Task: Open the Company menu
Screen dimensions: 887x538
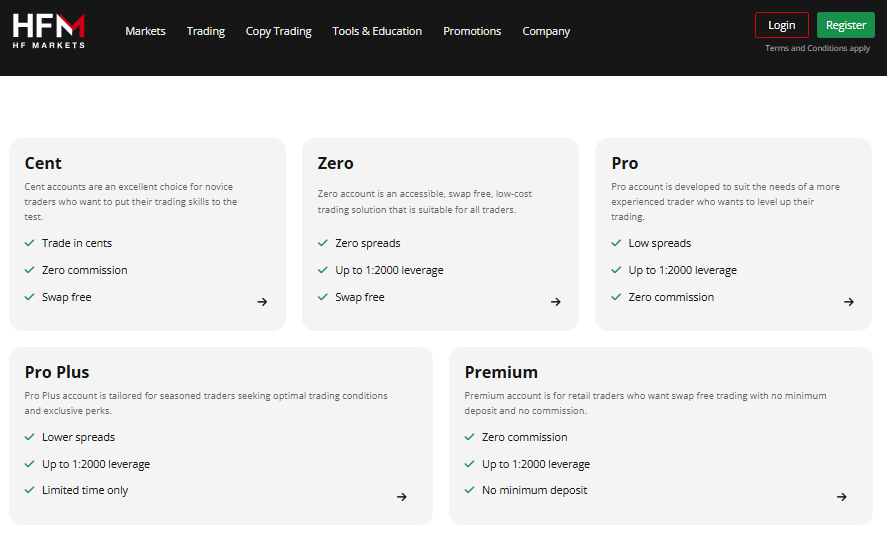Action: (546, 31)
